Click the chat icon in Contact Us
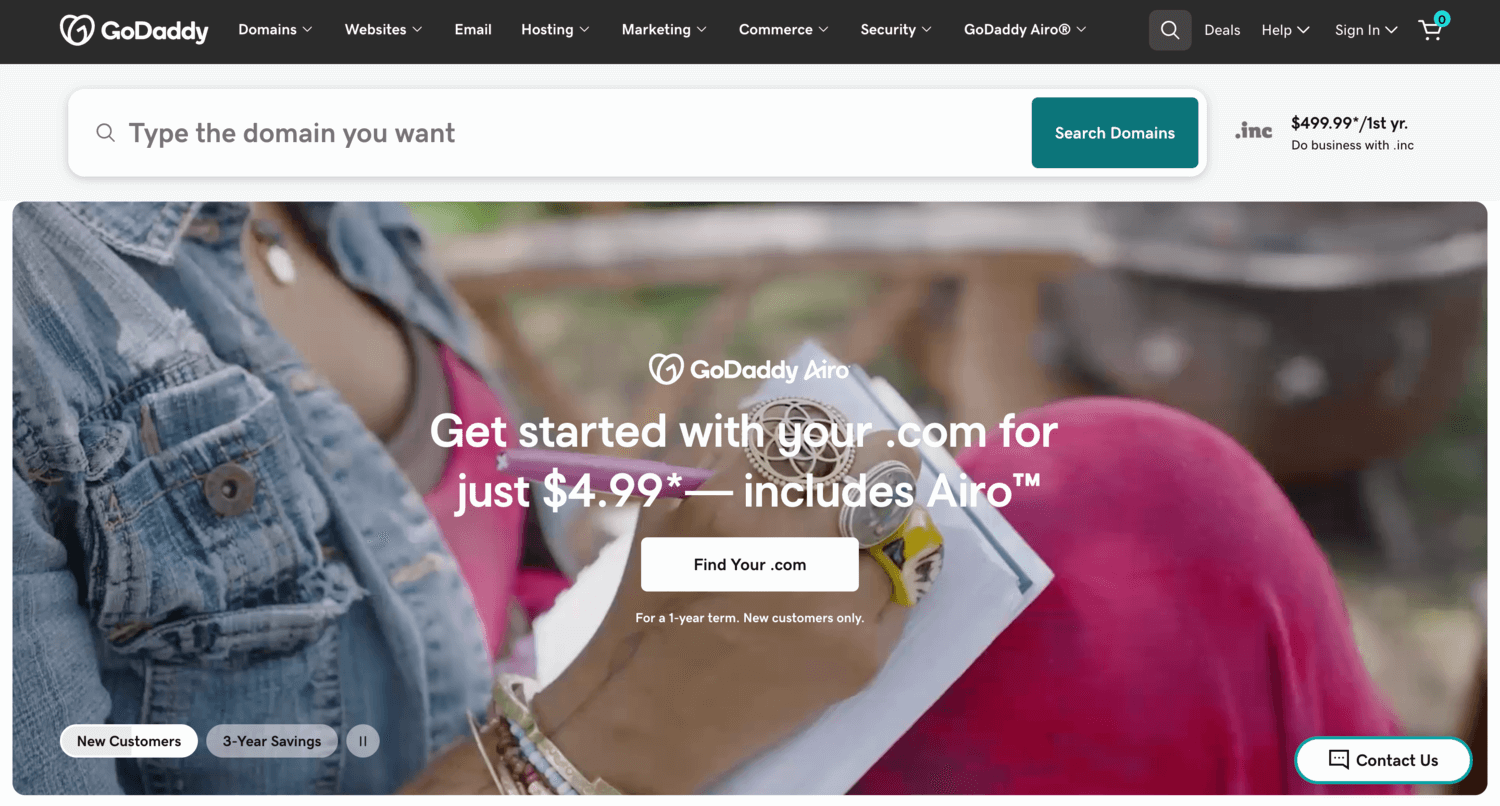The width and height of the screenshot is (1500, 806). pos(1338,759)
